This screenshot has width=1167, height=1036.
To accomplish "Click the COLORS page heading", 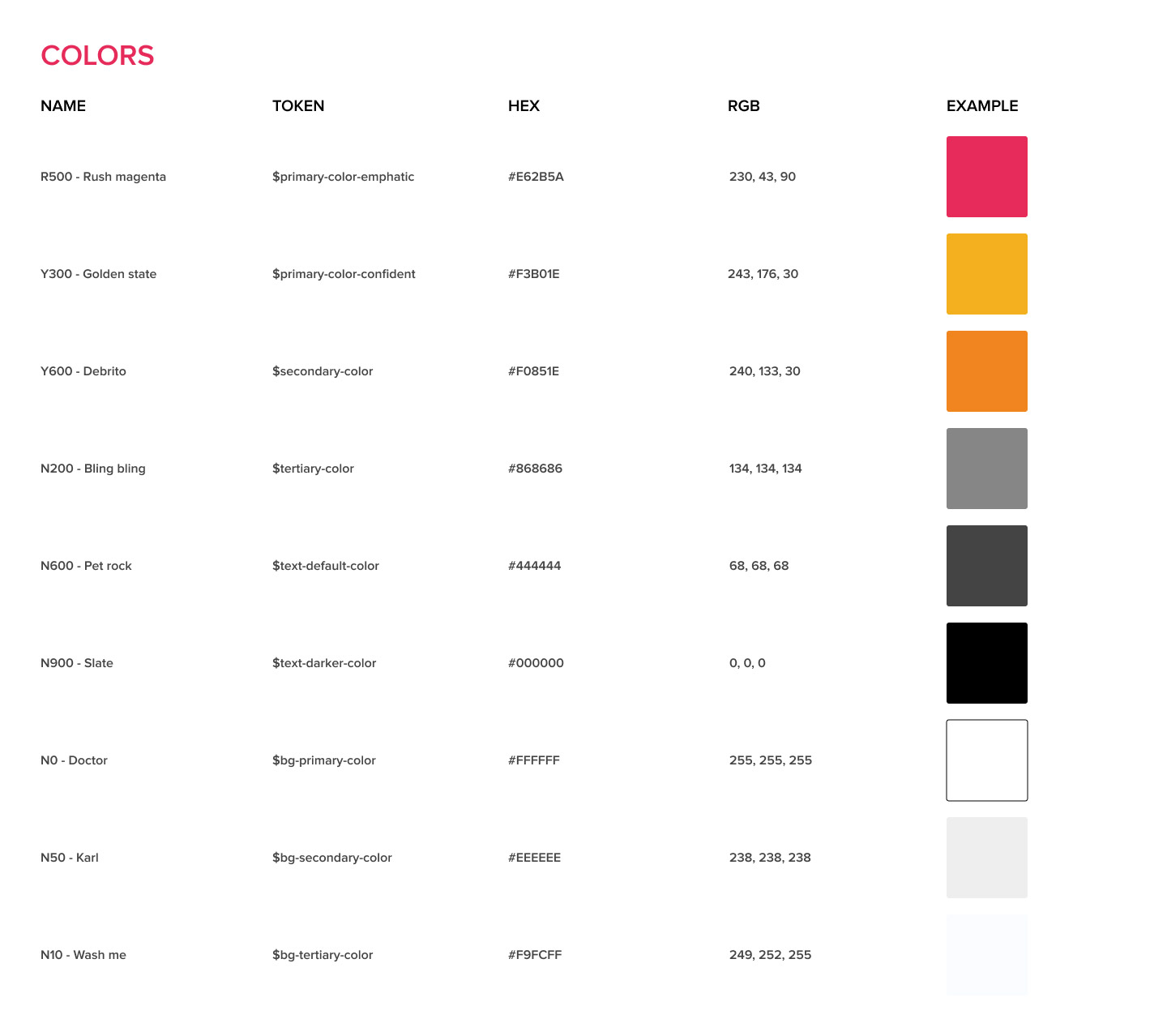I will pyautogui.click(x=96, y=55).
